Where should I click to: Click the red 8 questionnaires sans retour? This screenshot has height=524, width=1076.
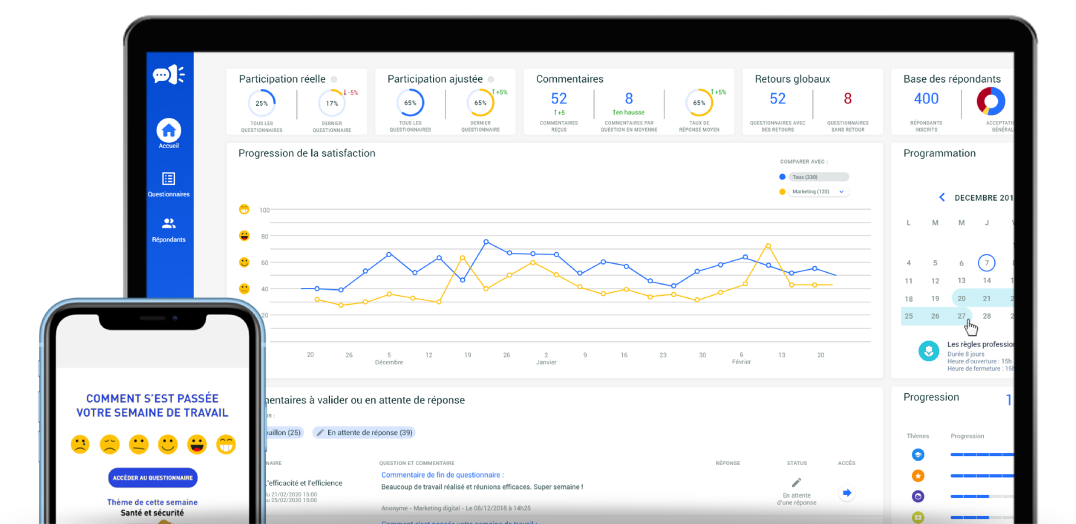pyautogui.click(x=847, y=99)
